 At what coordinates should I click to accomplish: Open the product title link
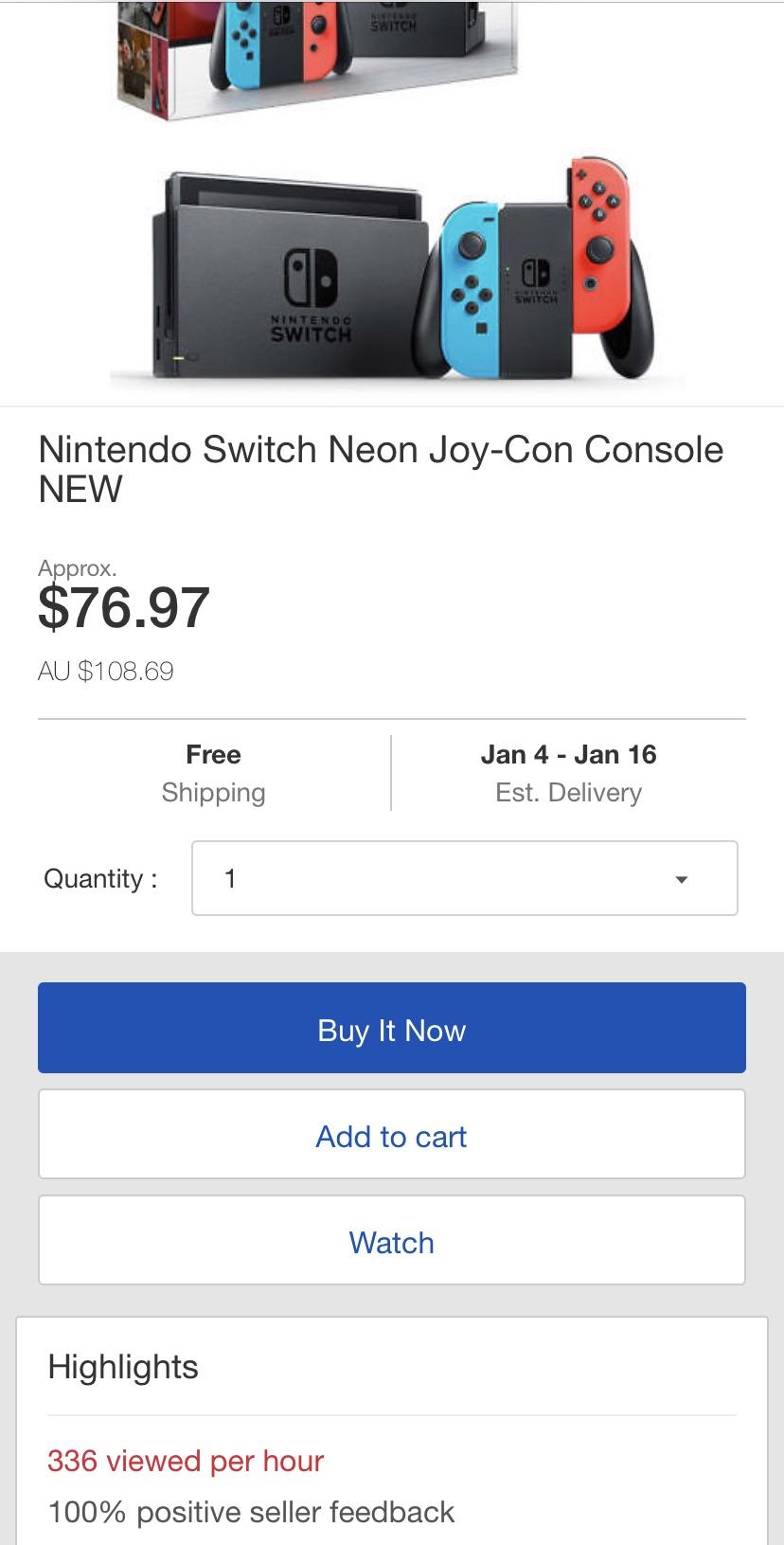[x=379, y=469]
